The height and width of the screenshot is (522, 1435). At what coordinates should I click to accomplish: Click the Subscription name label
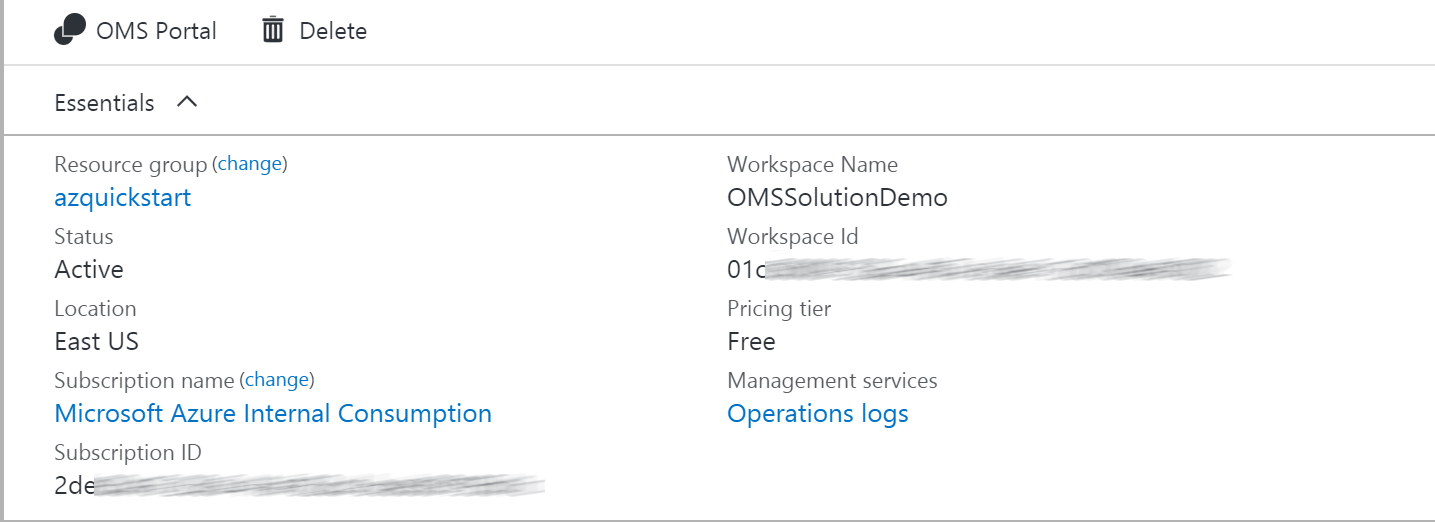144,381
